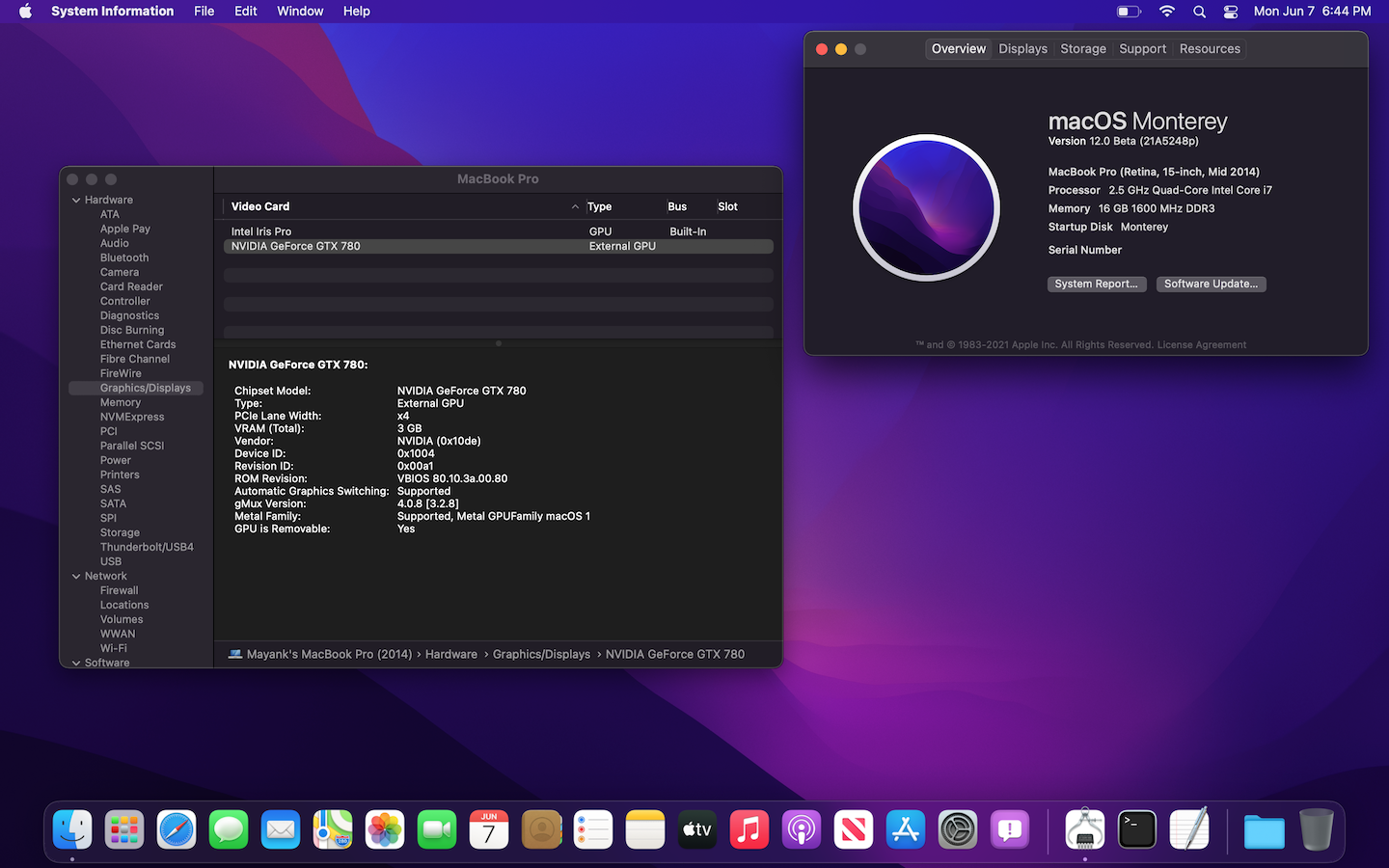The height and width of the screenshot is (868, 1389).
Task: Open the Downloads folder in Dock
Action: 1265,830
